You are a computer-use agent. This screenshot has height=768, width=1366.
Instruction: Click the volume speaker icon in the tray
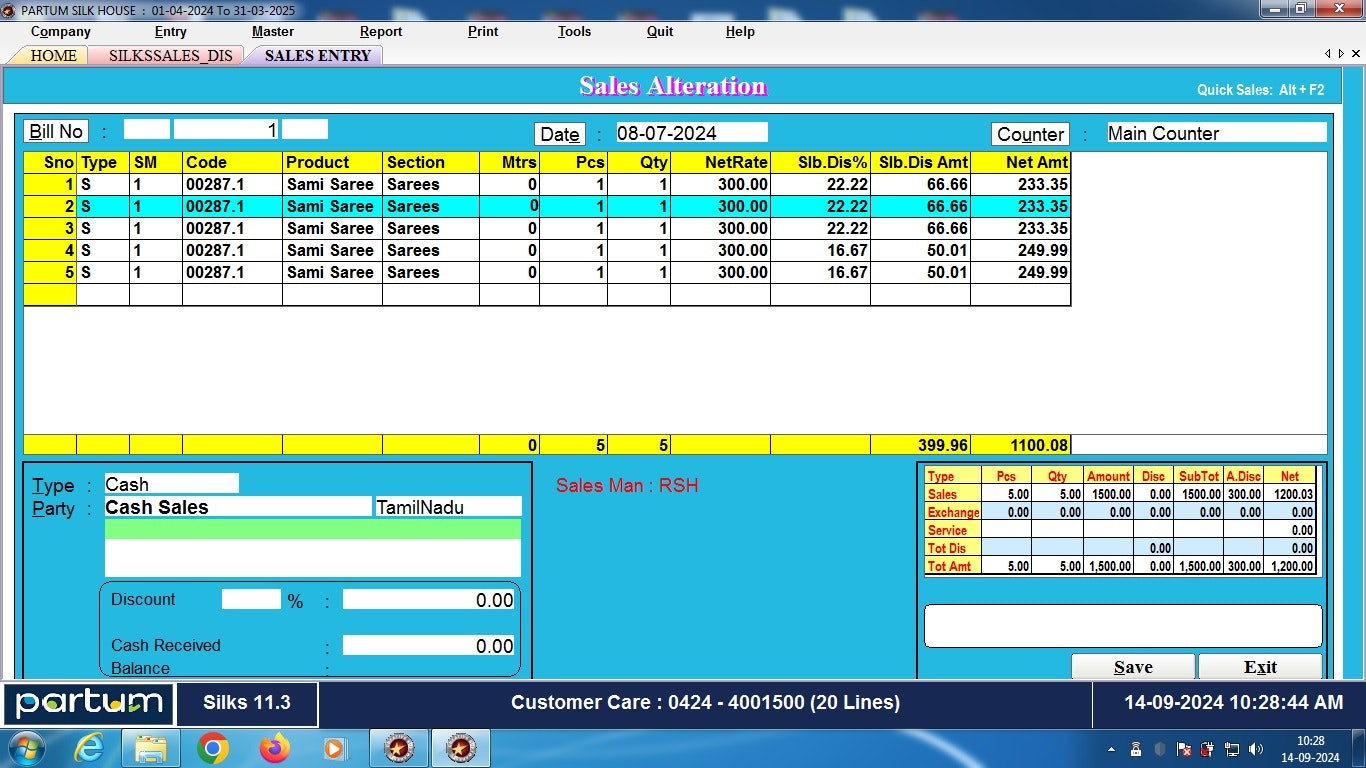click(x=1256, y=749)
